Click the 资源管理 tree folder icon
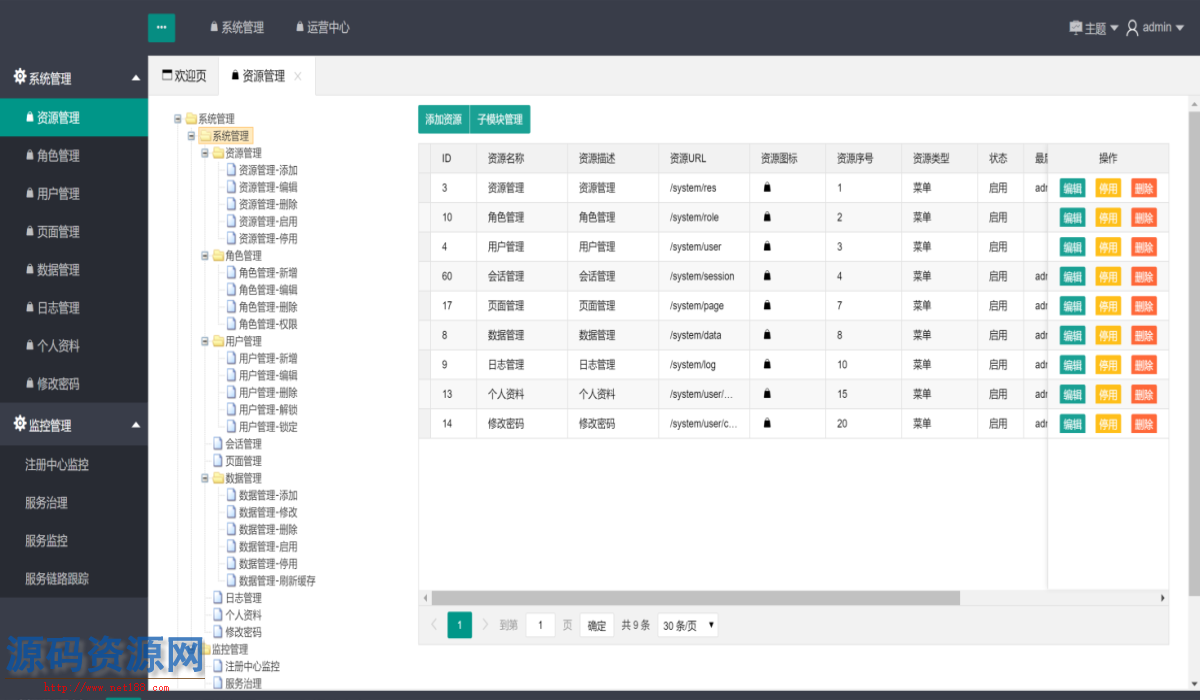Screen dimensions: 1200x700 click(x=218, y=153)
